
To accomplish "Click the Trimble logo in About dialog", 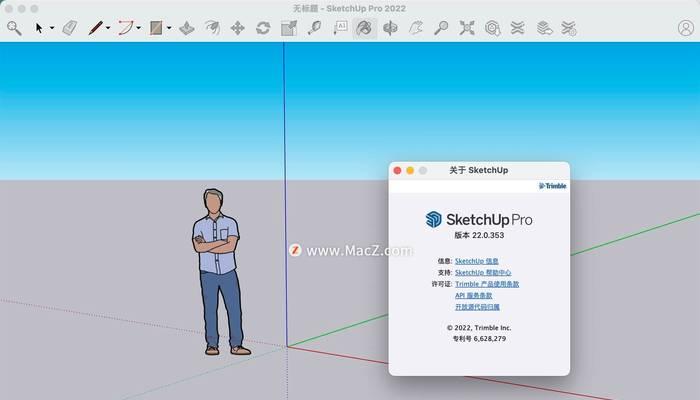I will (x=553, y=186).
